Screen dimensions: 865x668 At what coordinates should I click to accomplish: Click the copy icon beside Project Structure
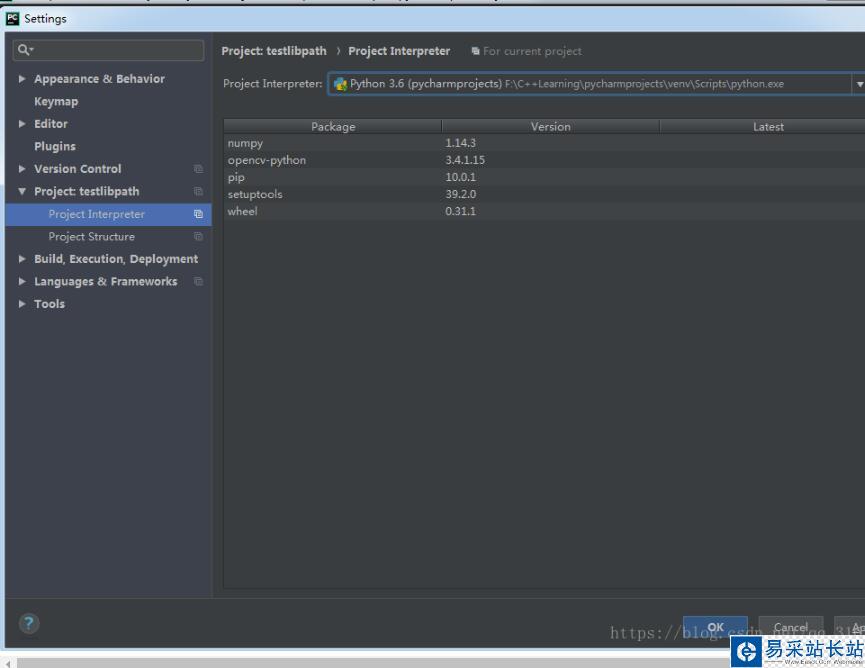click(198, 237)
